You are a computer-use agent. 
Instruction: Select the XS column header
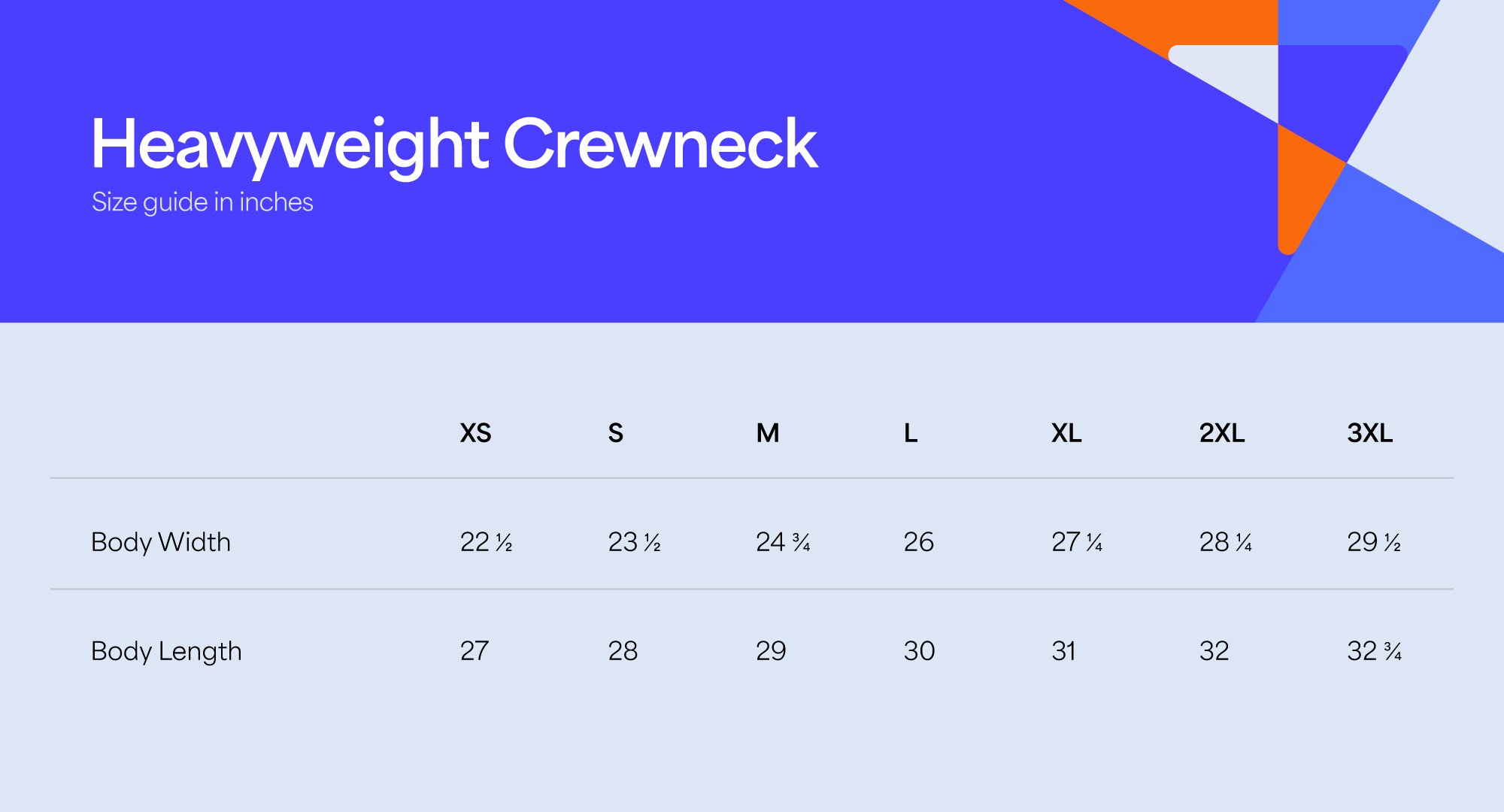(x=475, y=433)
